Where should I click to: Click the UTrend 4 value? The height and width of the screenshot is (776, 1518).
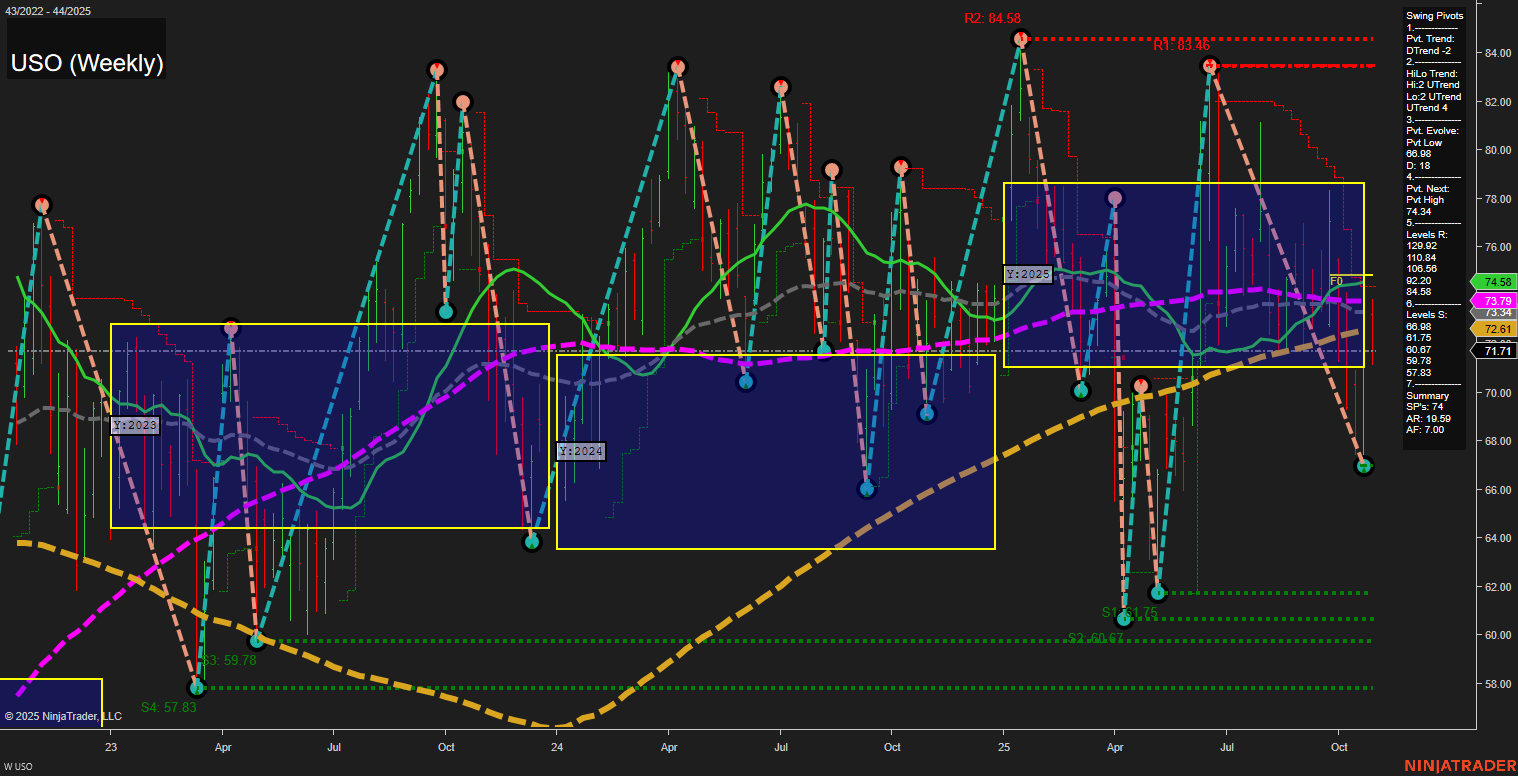coord(1427,108)
